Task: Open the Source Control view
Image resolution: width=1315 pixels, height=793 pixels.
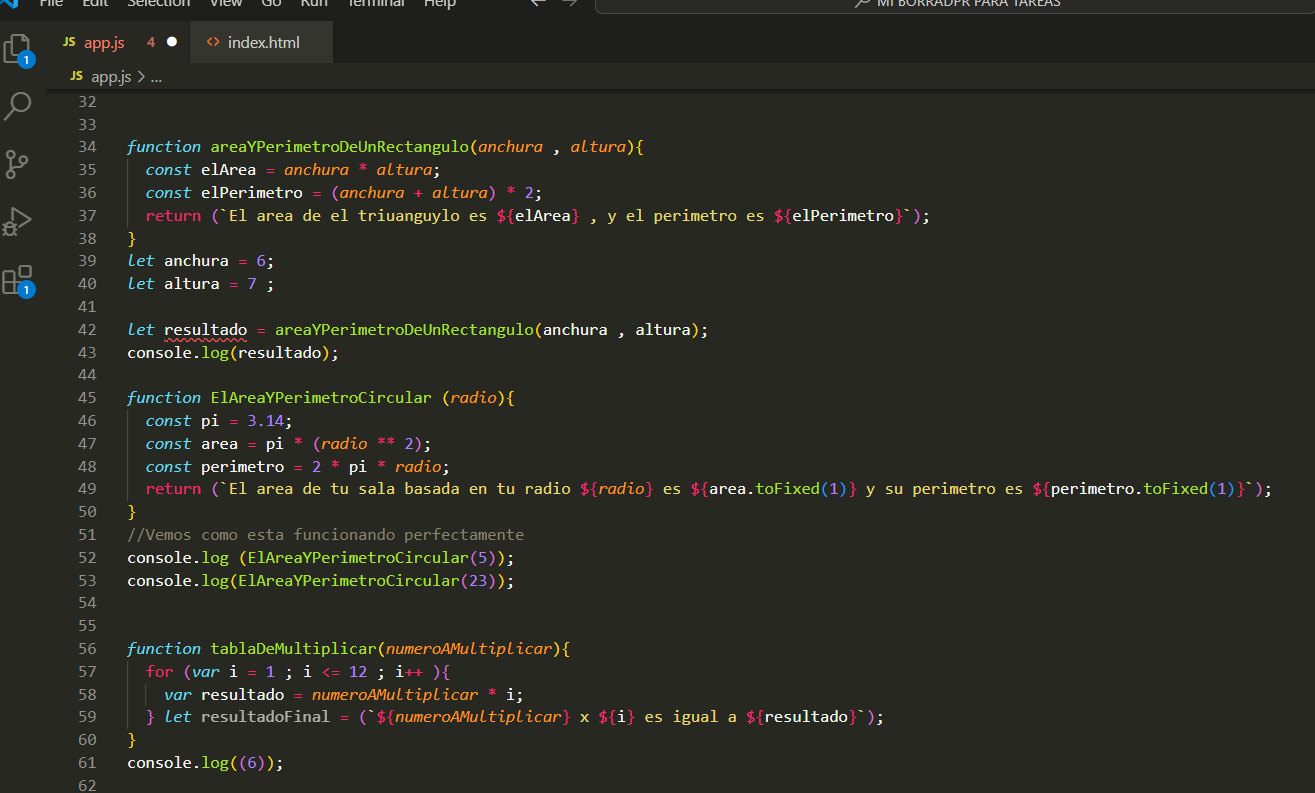Action: (x=18, y=164)
